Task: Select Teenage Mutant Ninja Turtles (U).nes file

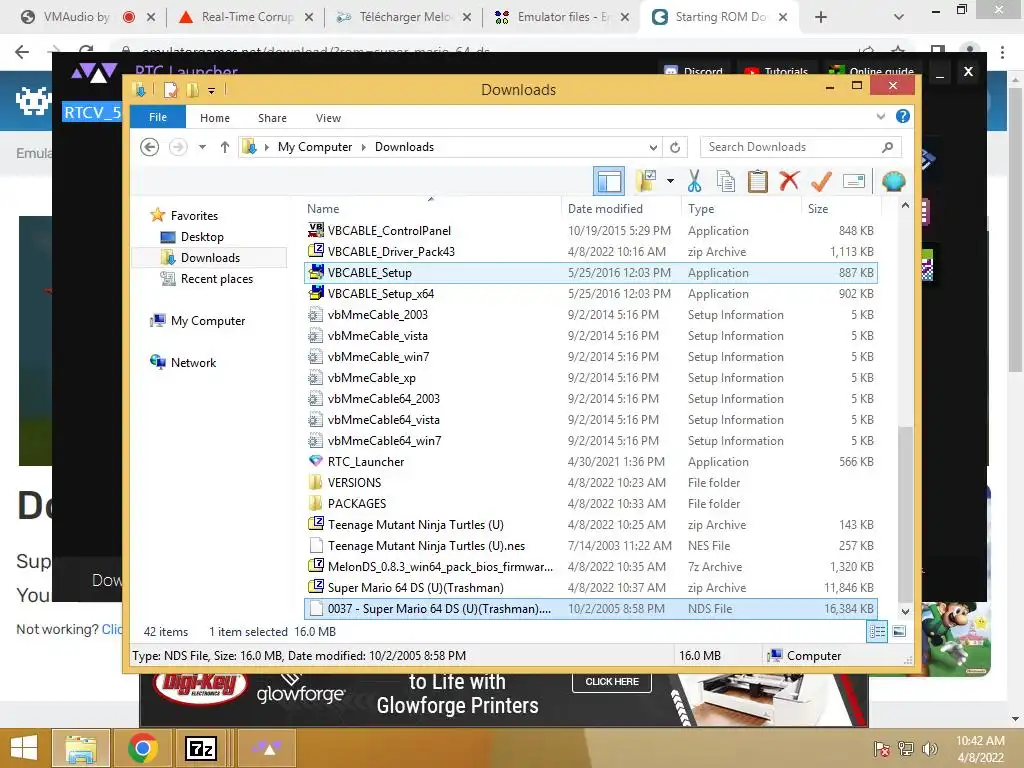Action: [590, 545]
